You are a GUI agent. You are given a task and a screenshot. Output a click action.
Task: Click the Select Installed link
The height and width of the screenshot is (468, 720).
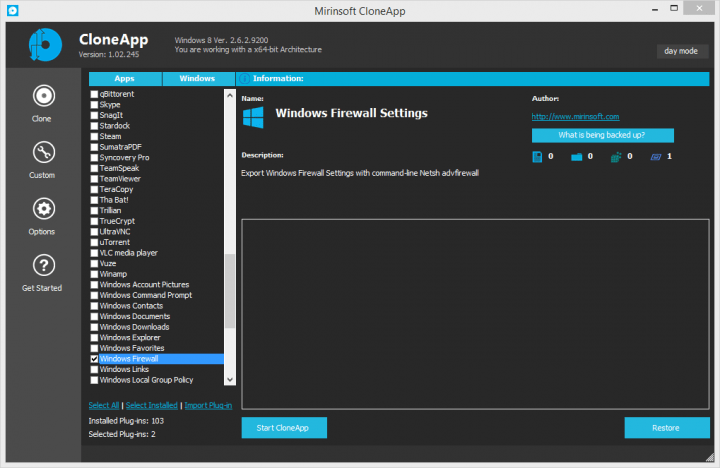click(152, 405)
